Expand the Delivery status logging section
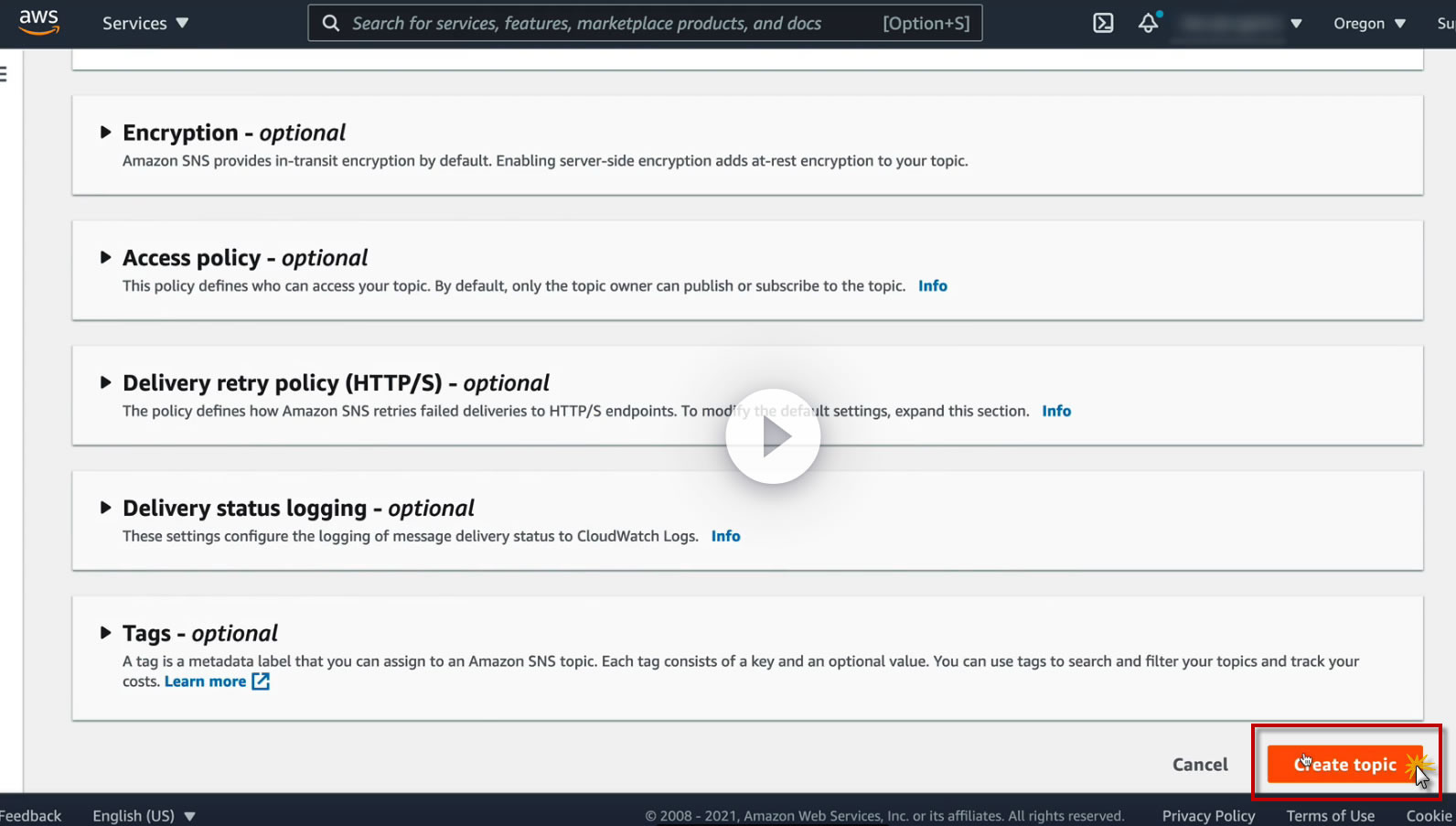1456x826 pixels. 106,508
